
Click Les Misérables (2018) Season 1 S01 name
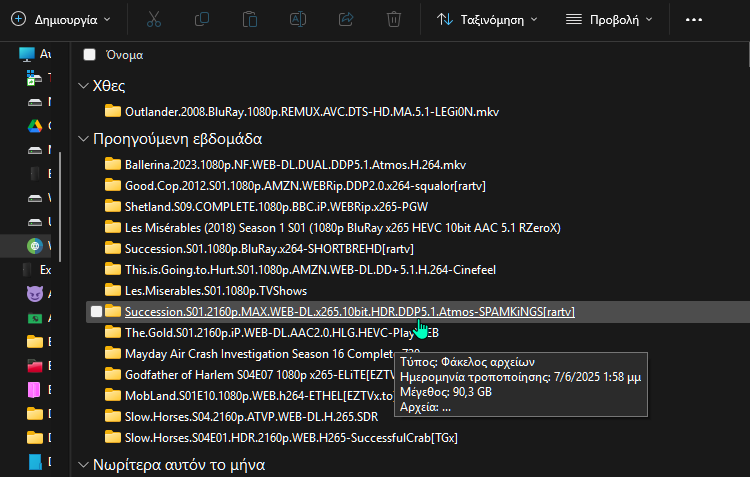tap(342, 228)
